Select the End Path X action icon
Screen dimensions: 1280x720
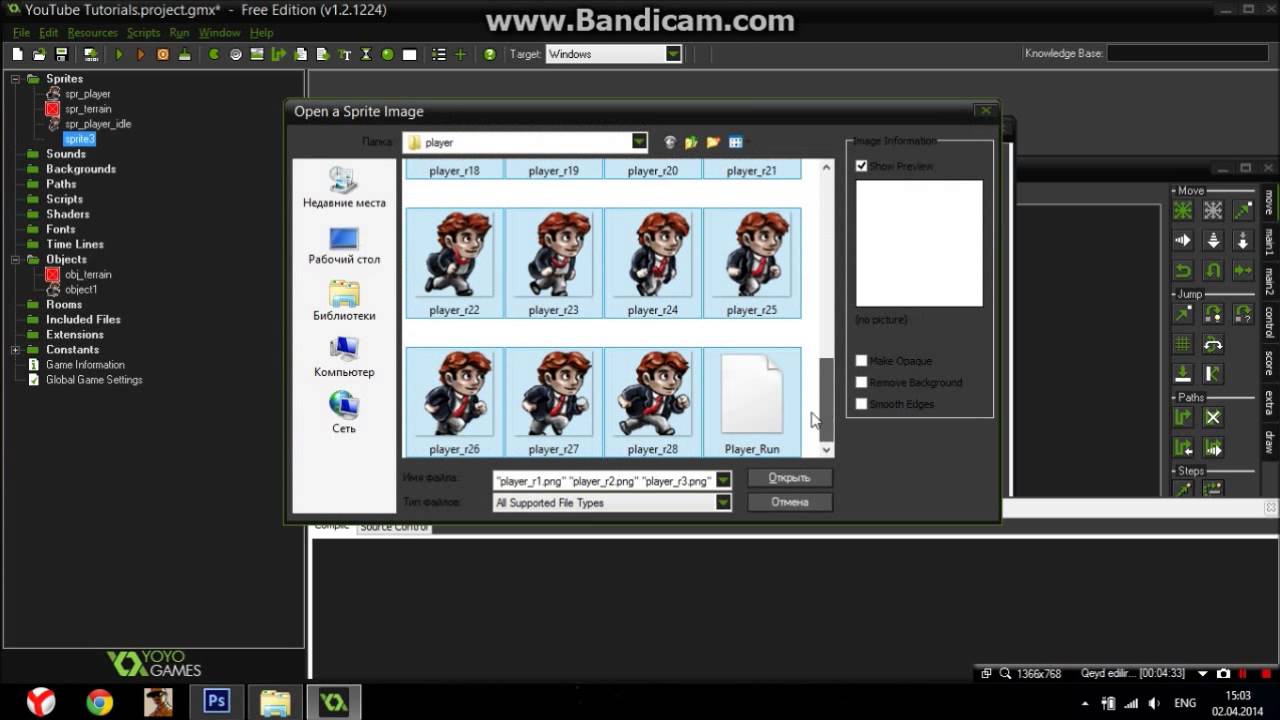click(1213, 417)
